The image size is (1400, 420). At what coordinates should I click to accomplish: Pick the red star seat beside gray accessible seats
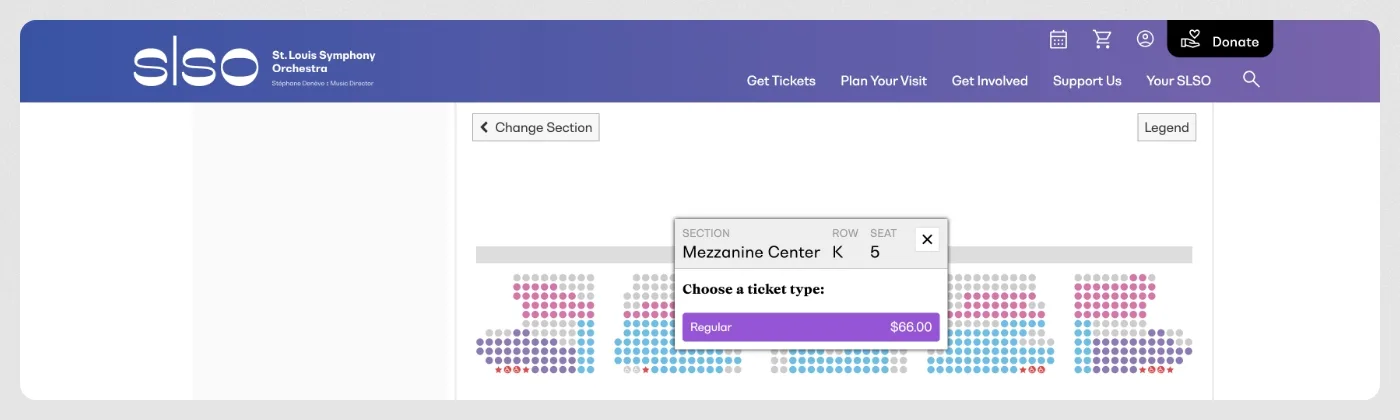click(645, 370)
